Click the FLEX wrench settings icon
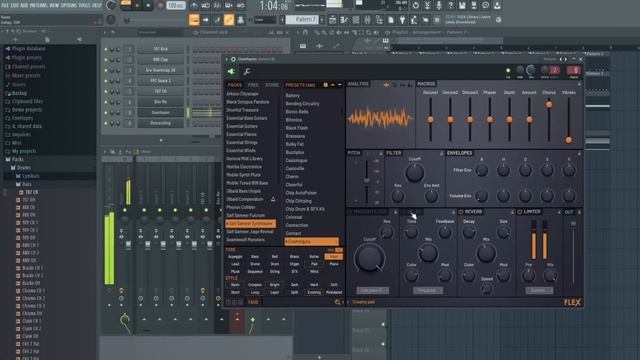 tap(247, 72)
